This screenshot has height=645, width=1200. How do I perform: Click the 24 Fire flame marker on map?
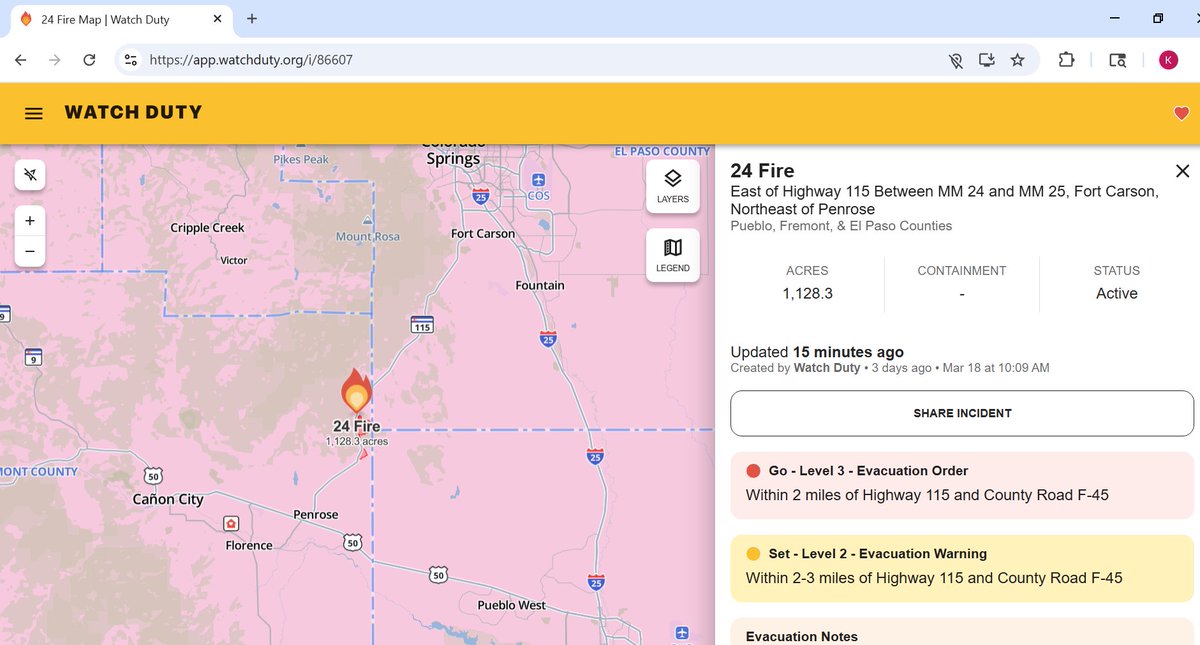coord(356,391)
